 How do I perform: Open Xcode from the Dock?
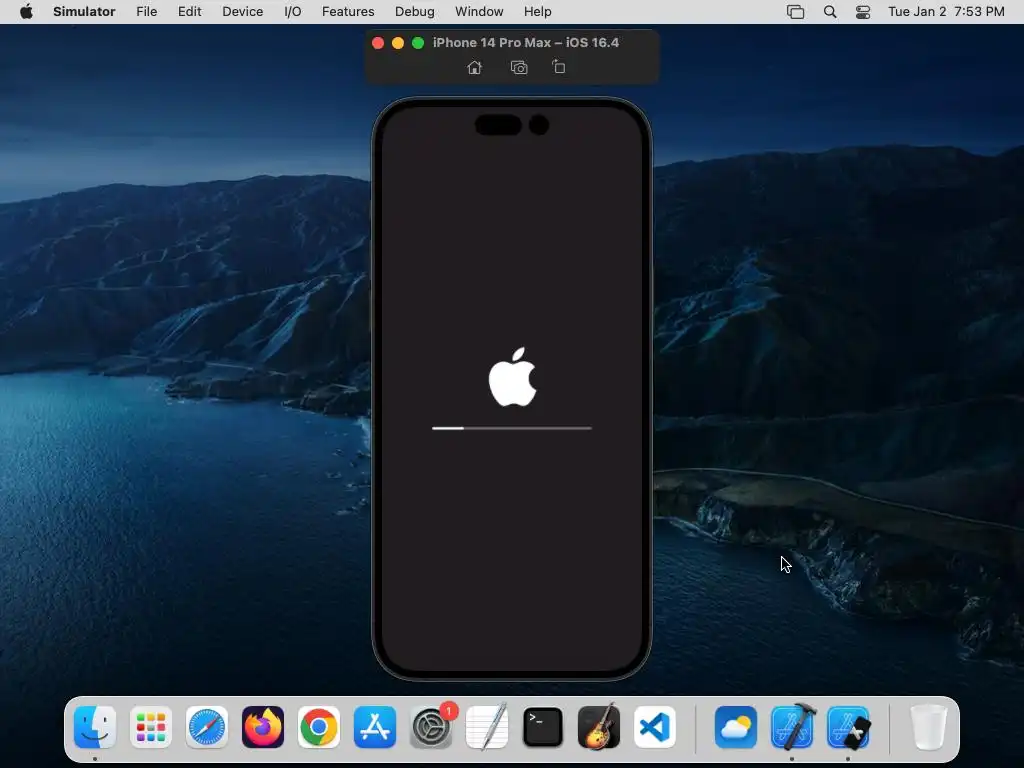click(792, 727)
